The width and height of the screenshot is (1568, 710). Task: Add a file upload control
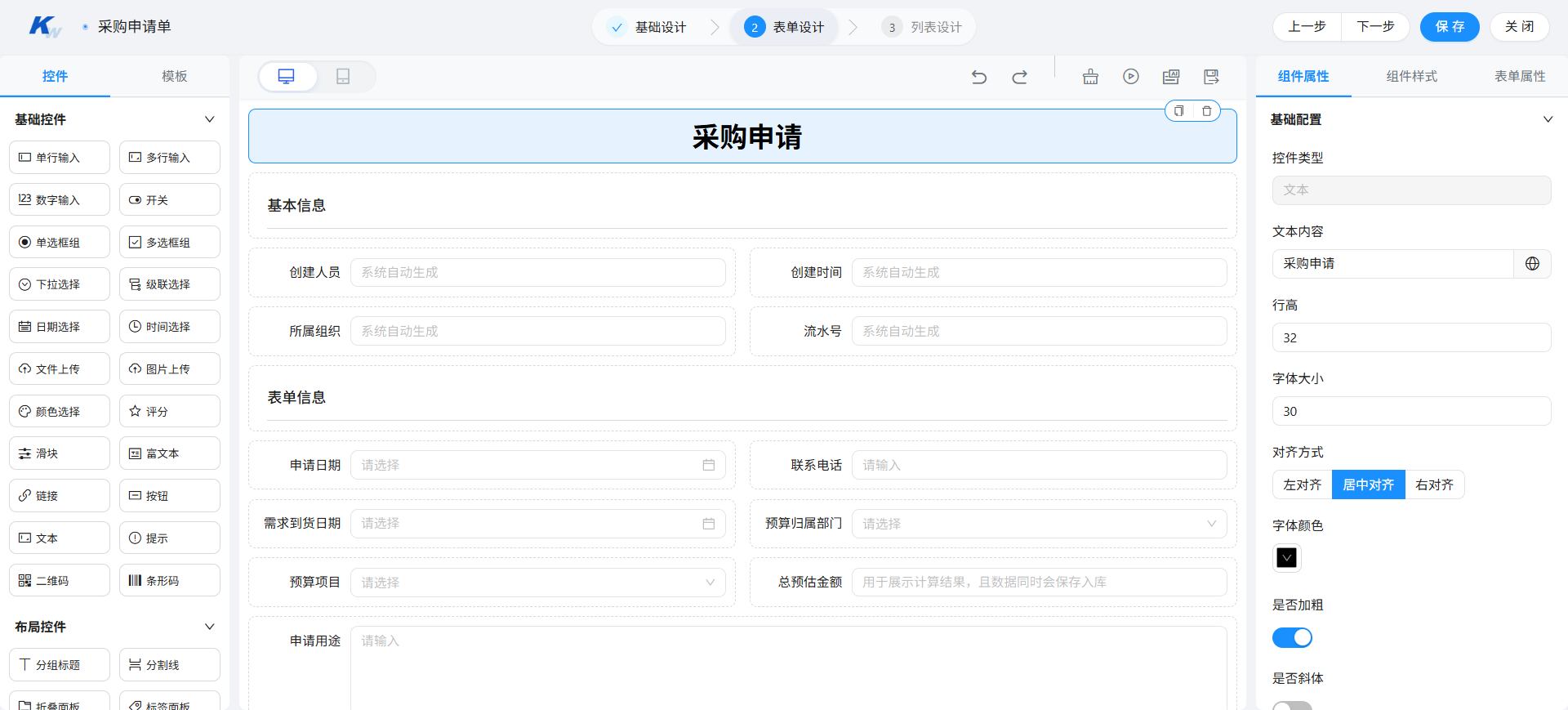pyautogui.click(x=60, y=368)
